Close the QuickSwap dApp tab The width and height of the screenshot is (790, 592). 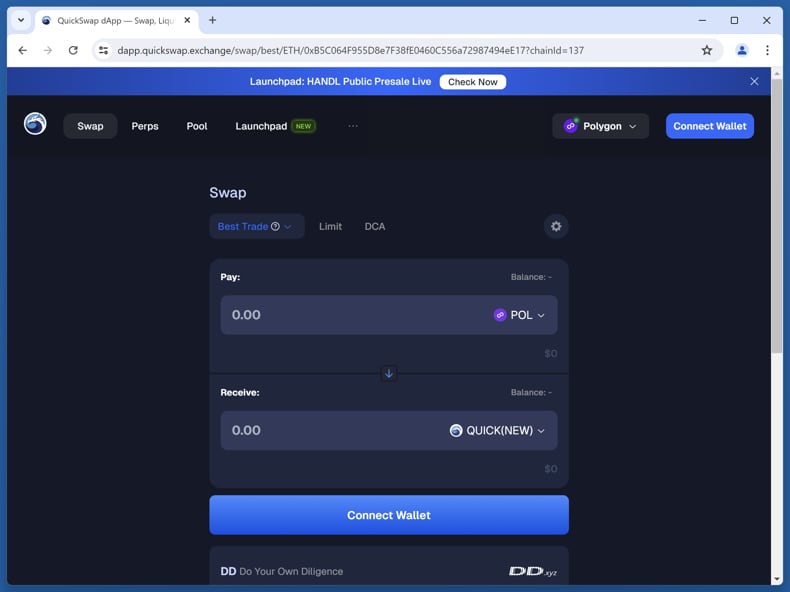pos(187,20)
